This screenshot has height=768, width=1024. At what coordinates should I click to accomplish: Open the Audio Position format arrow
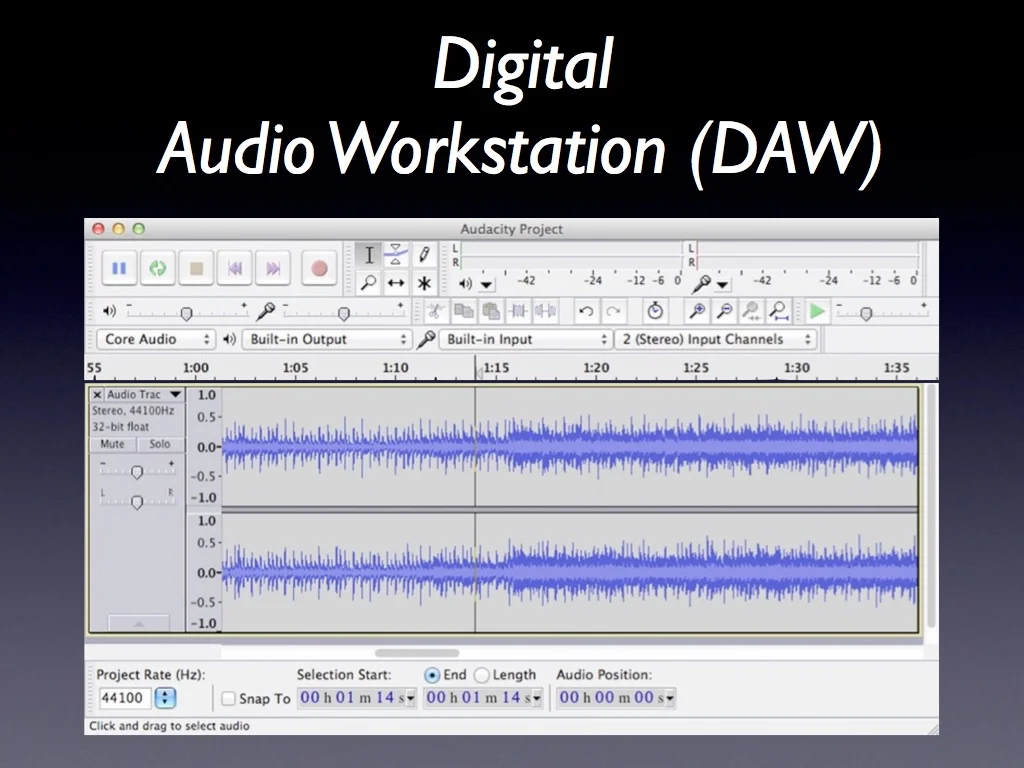(x=670, y=698)
